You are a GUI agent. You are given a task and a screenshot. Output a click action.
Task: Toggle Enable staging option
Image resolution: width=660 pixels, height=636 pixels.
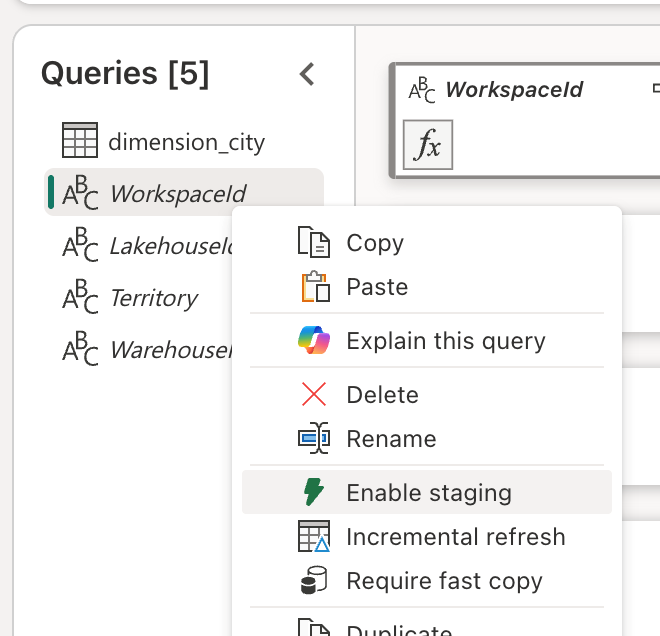click(427, 492)
